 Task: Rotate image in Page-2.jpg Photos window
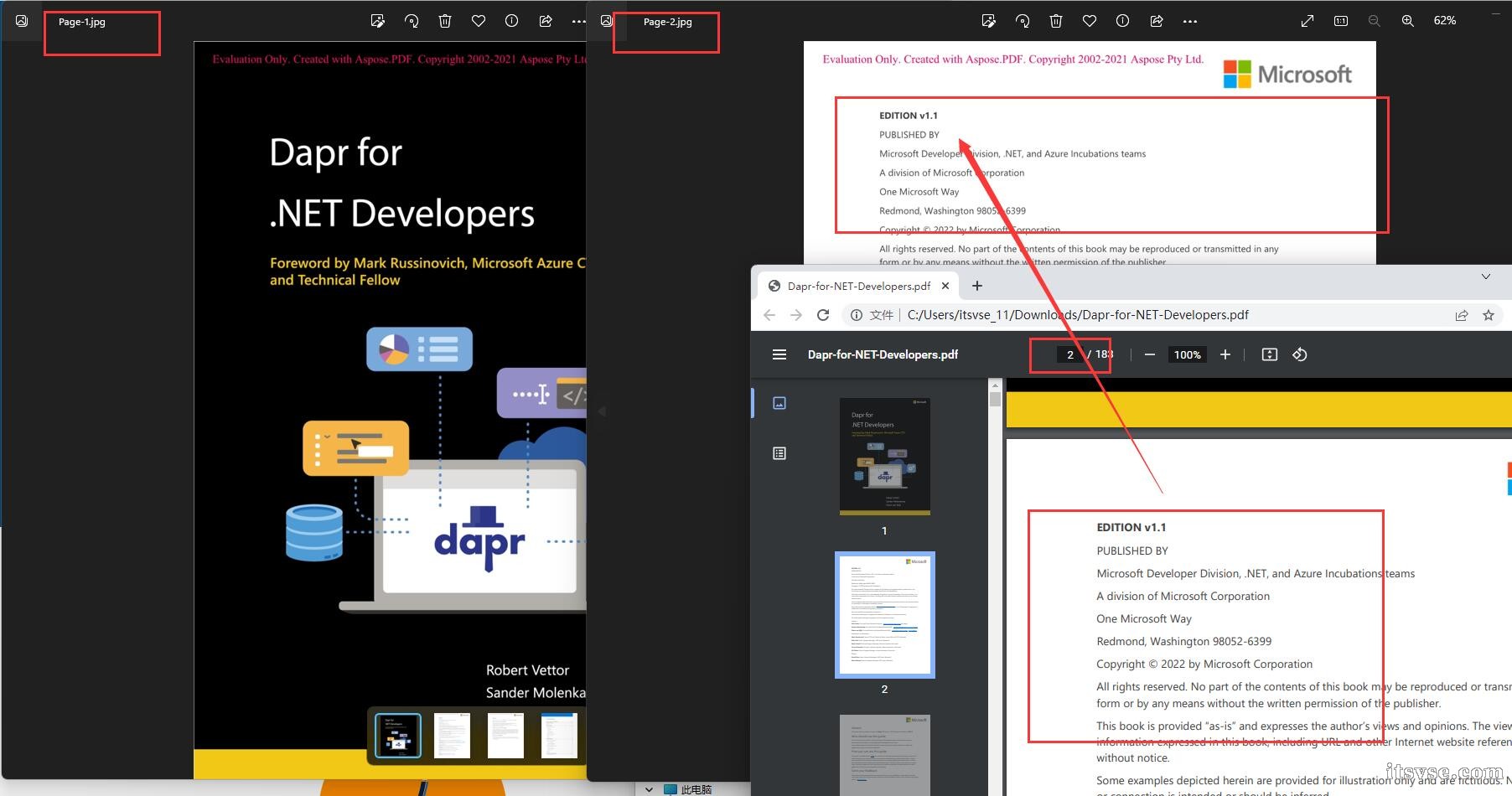pyautogui.click(x=1023, y=21)
